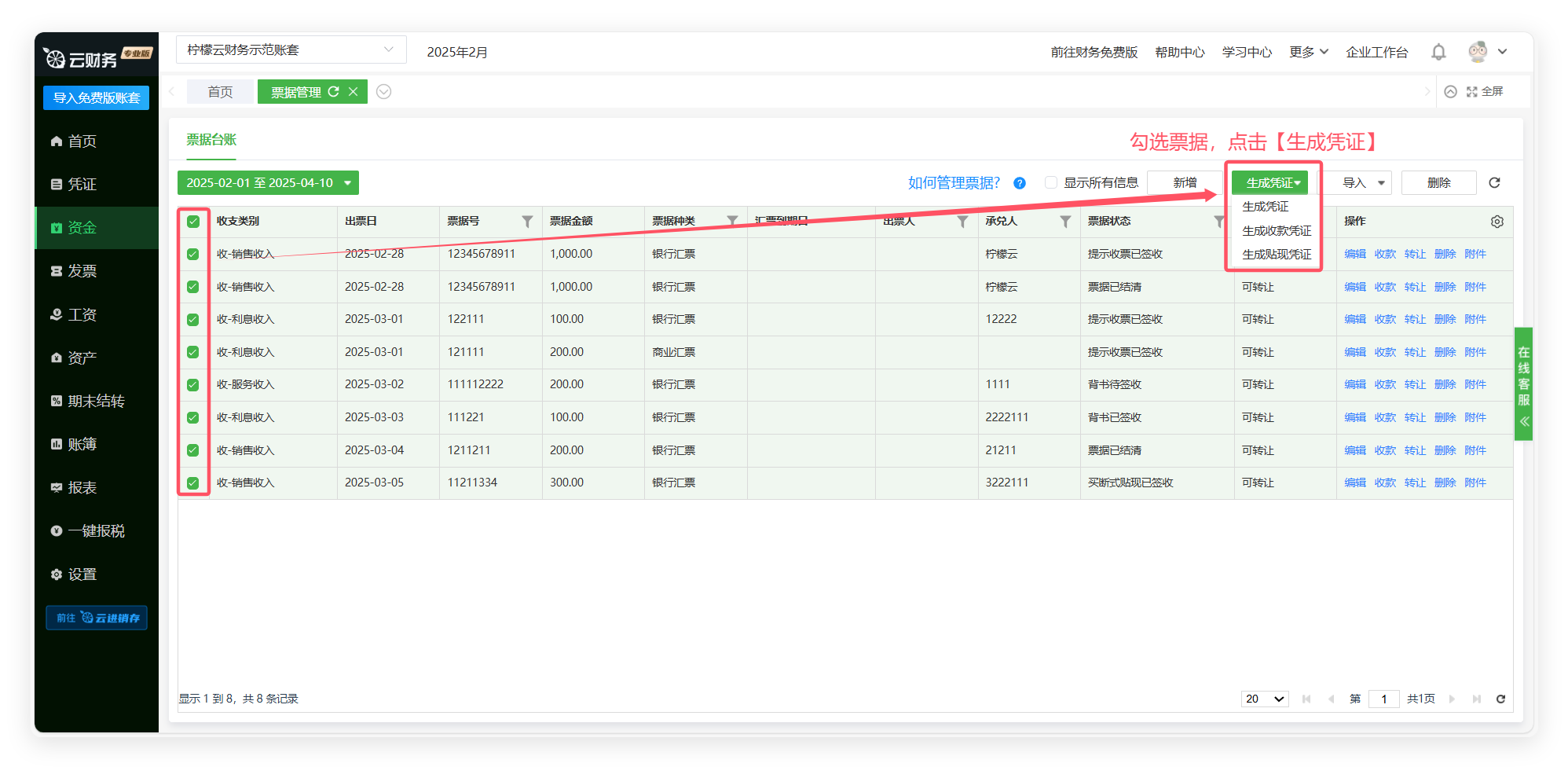1568x767 pixels.
Task: Click the notification bell icon
Action: coord(1438,52)
